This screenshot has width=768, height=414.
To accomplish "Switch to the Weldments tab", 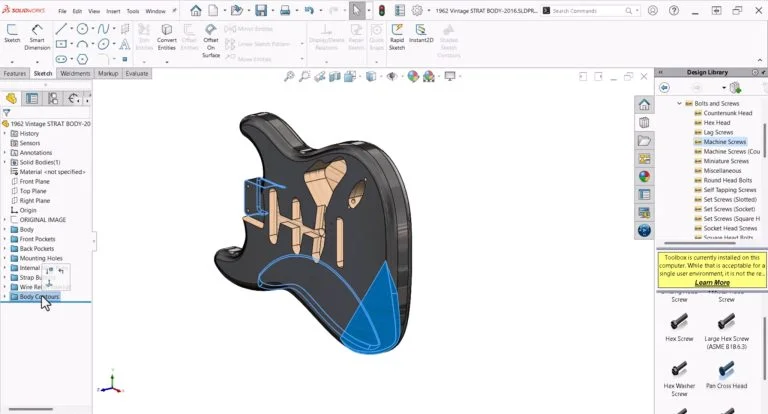I will coord(75,73).
